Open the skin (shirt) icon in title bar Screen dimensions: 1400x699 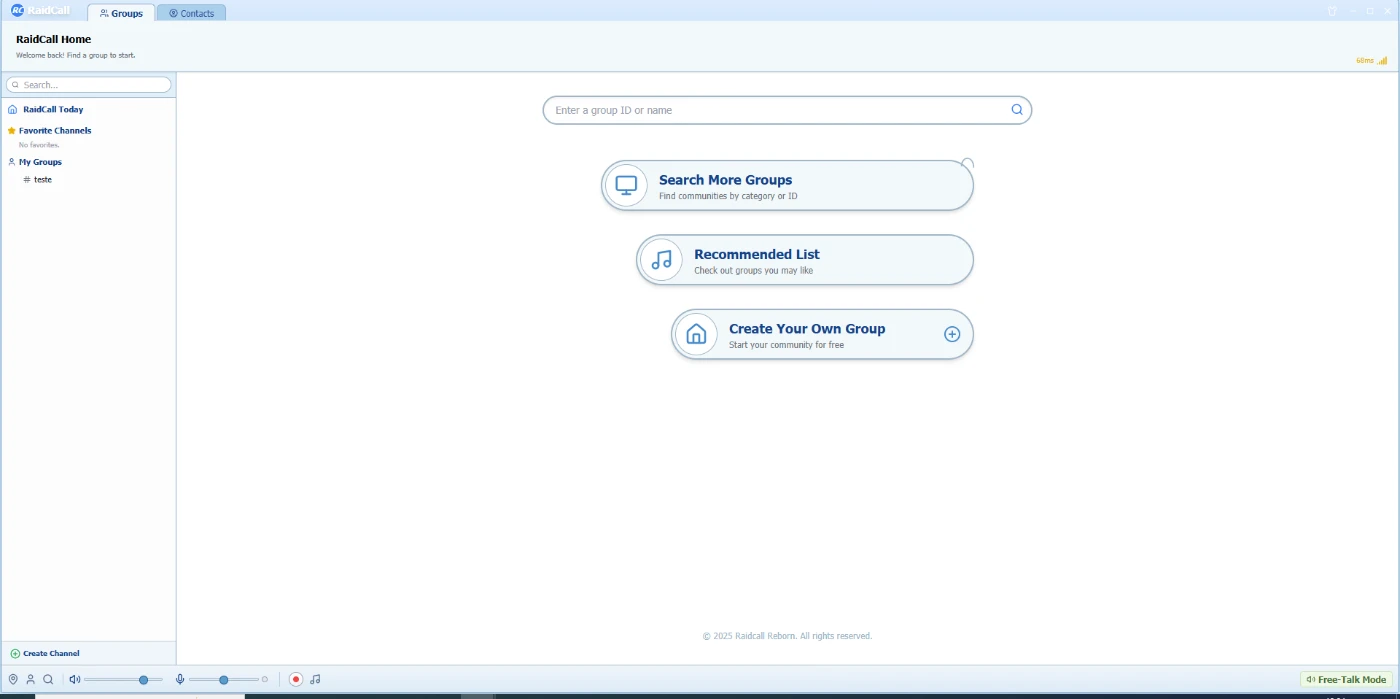1332,12
